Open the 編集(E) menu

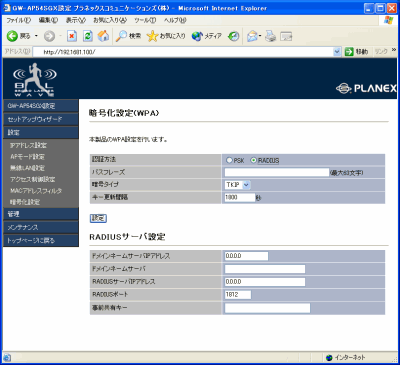click(48, 20)
